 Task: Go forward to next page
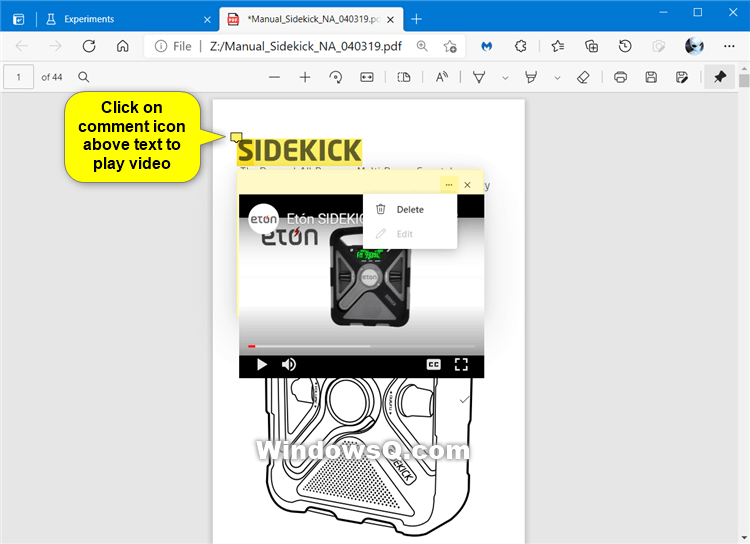pos(55,46)
